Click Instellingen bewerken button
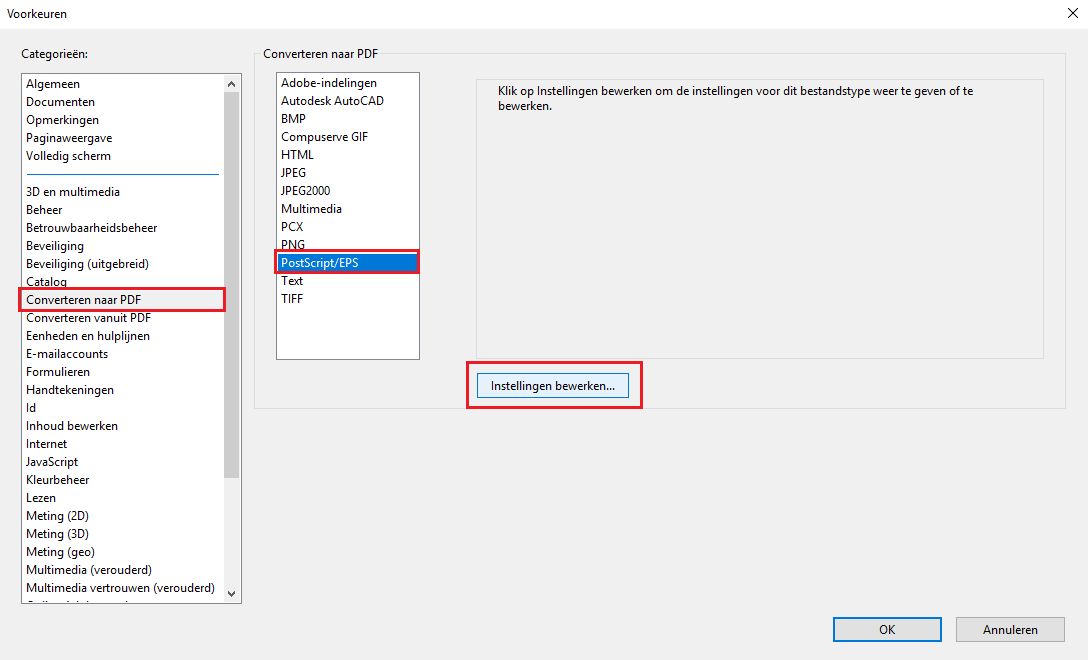The width and height of the screenshot is (1088, 660). click(554, 385)
